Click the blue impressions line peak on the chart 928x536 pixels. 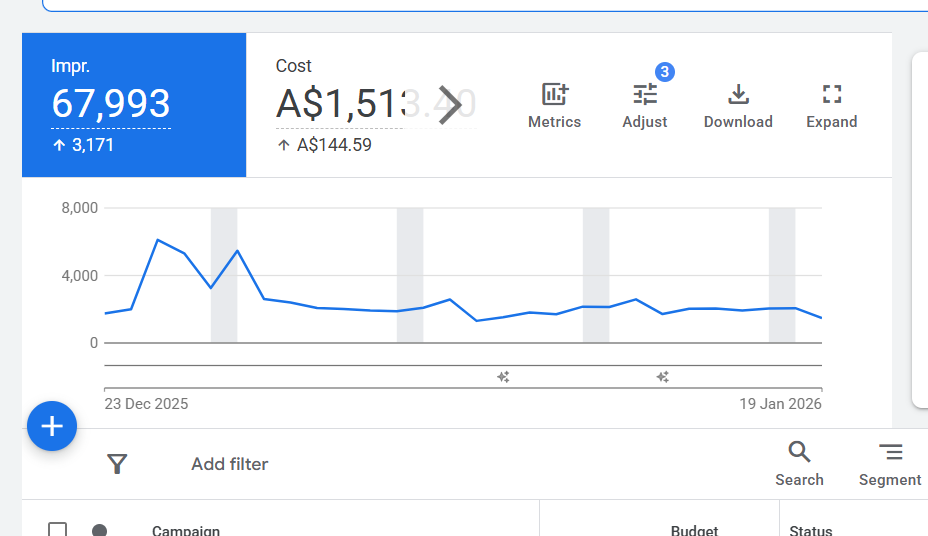157,240
